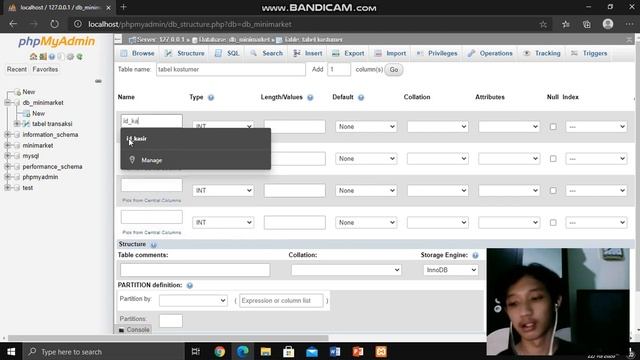Open File Explorer from the taskbar
Image resolution: width=640 pixels, height=360 pixels.
266,351
